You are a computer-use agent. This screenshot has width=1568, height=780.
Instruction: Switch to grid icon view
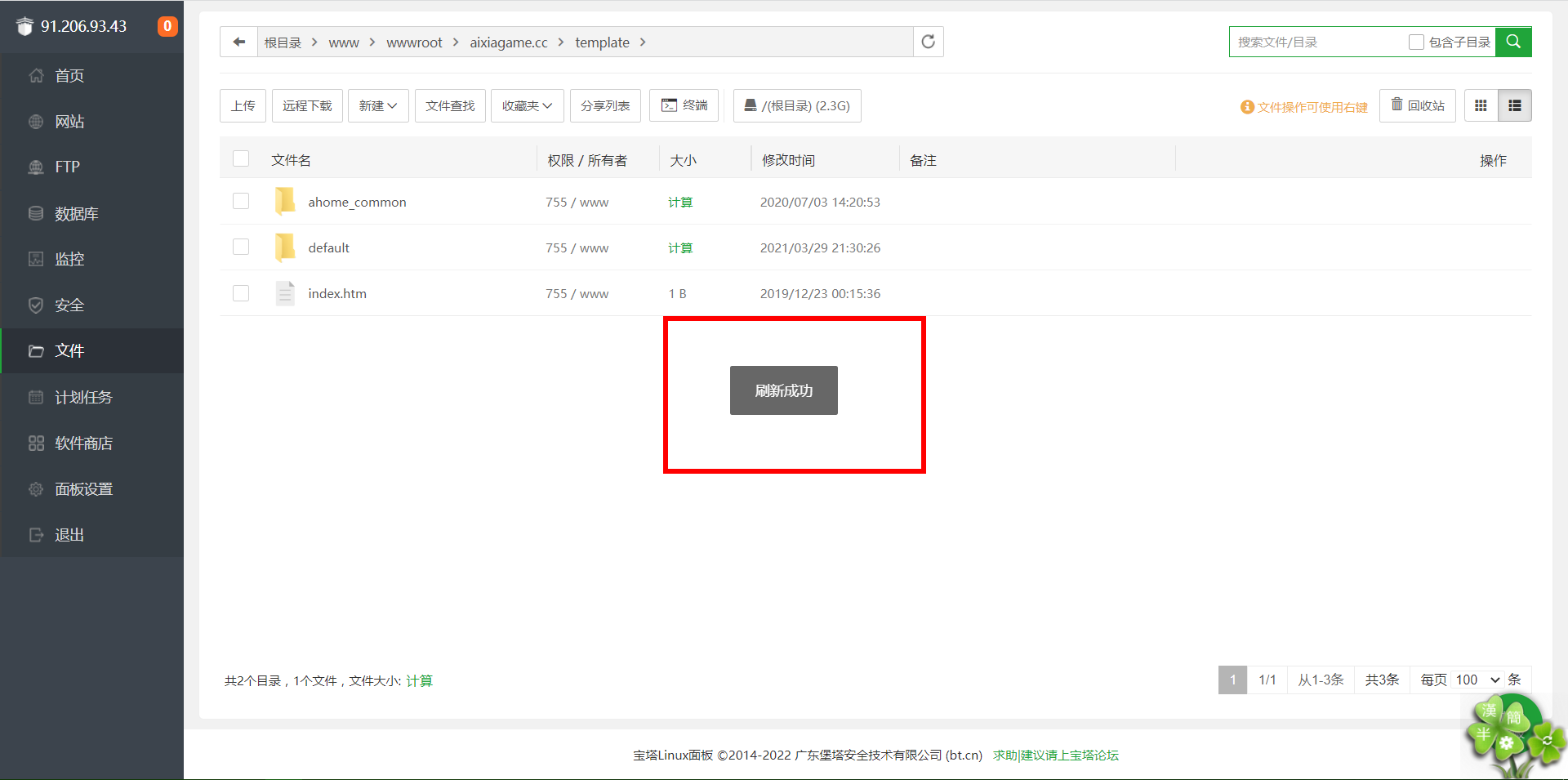(x=1481, y=105)
